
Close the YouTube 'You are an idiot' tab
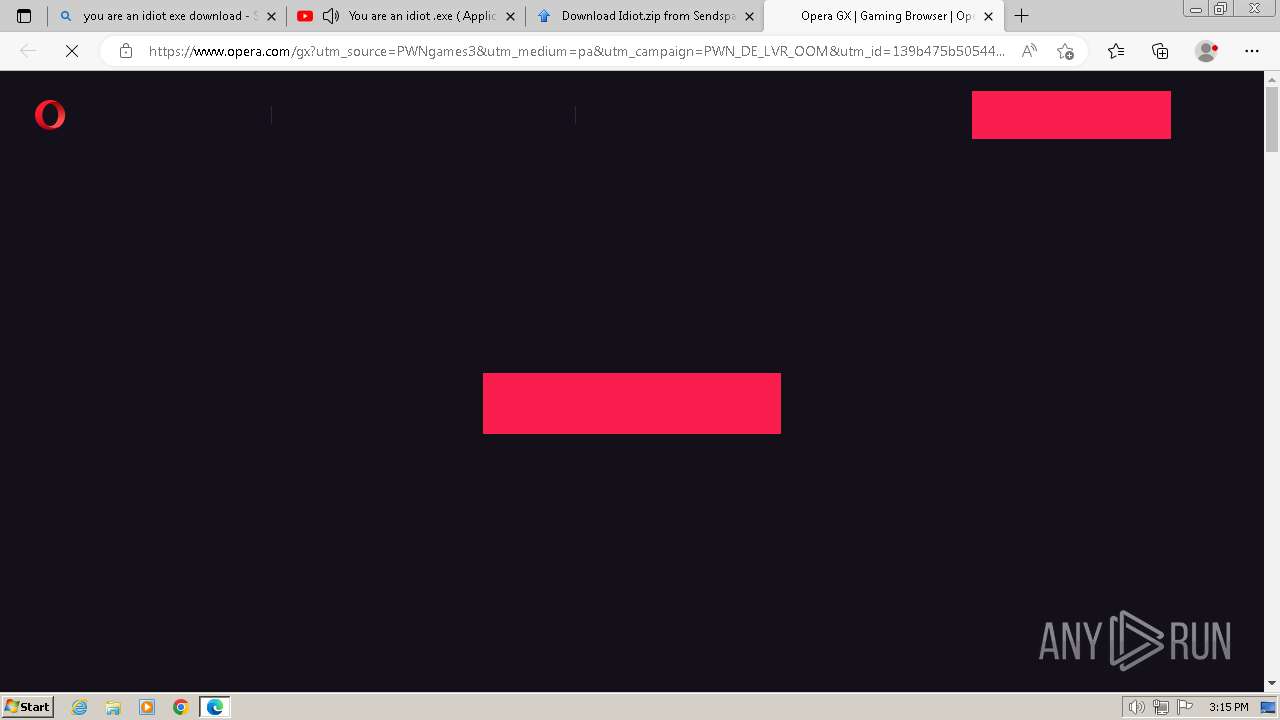pyautogui.click(x=510, y=16)
